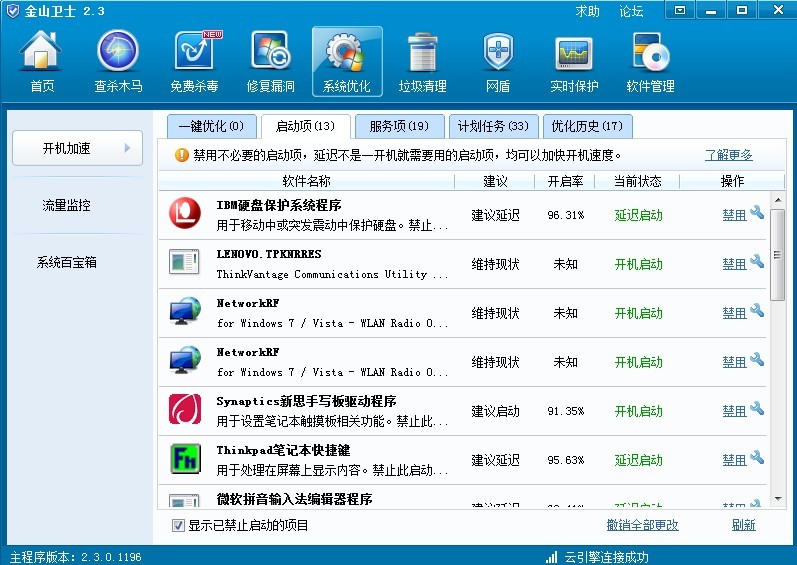Open 垃圾清理 trash cleanup icon
This screenshot has height=565, width=797.
[x=422, y=61]
